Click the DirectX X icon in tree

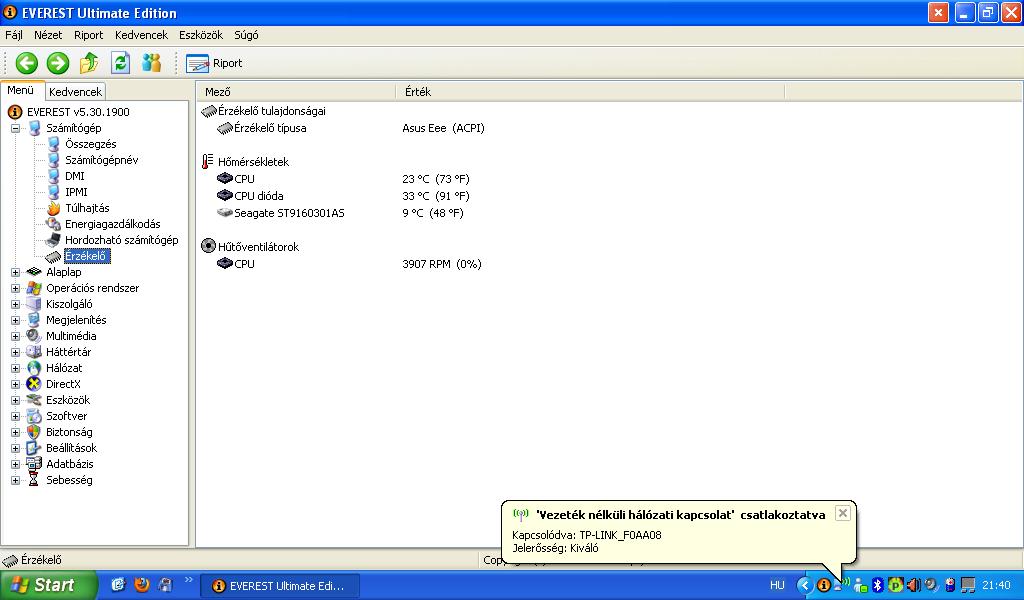[33, 384]
